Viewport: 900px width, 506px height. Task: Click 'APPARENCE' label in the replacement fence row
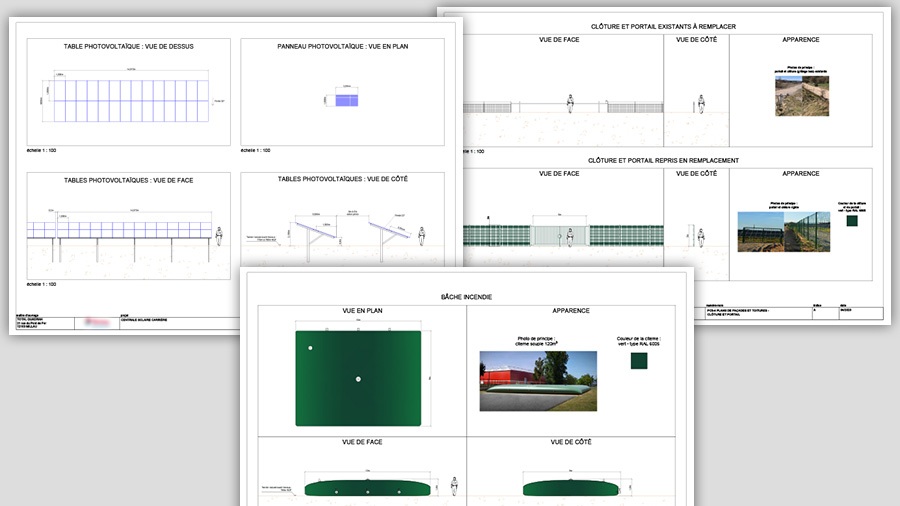point(801,173)
